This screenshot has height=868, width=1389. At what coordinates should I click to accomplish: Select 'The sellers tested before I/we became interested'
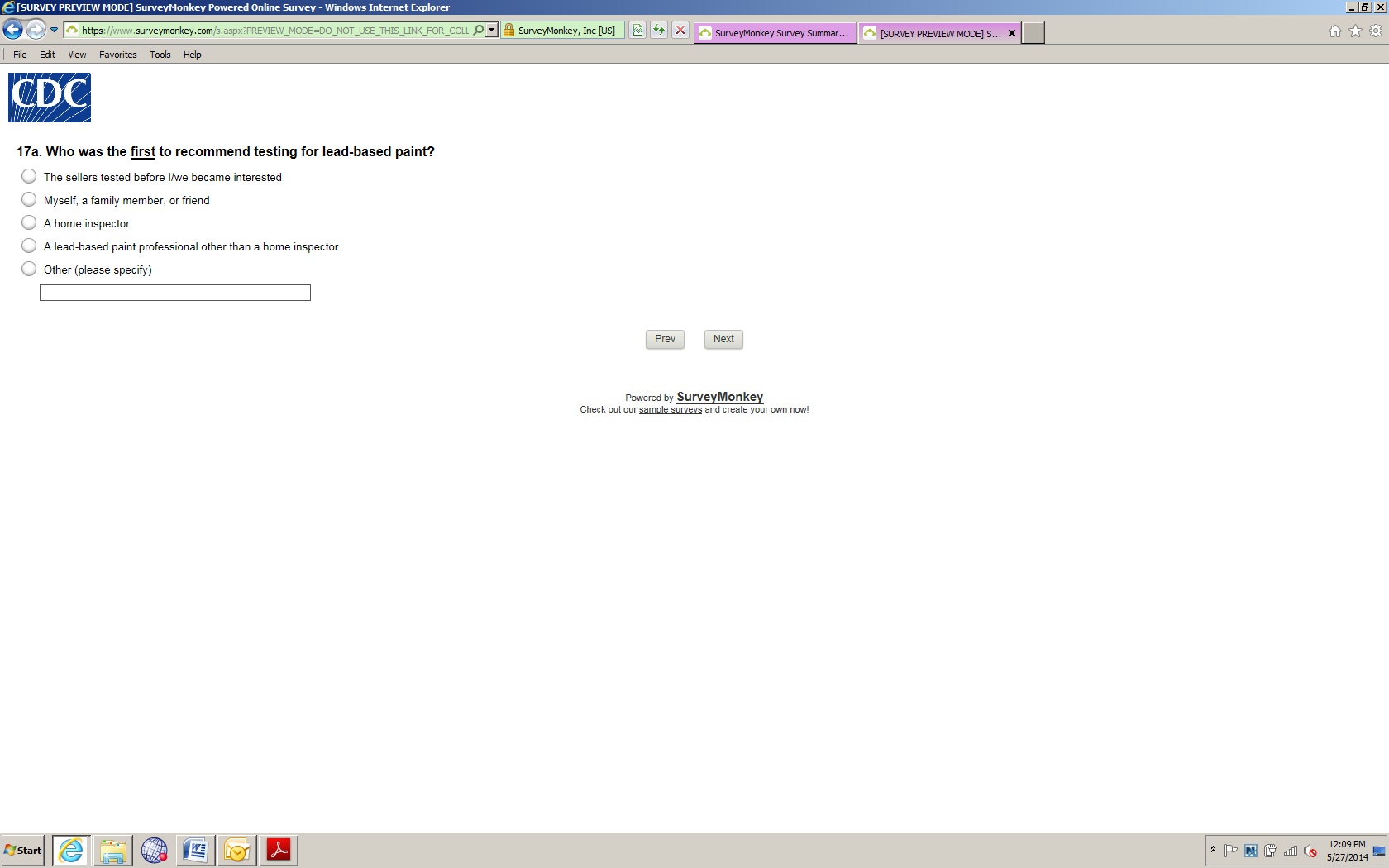click(x=29, y=176)
